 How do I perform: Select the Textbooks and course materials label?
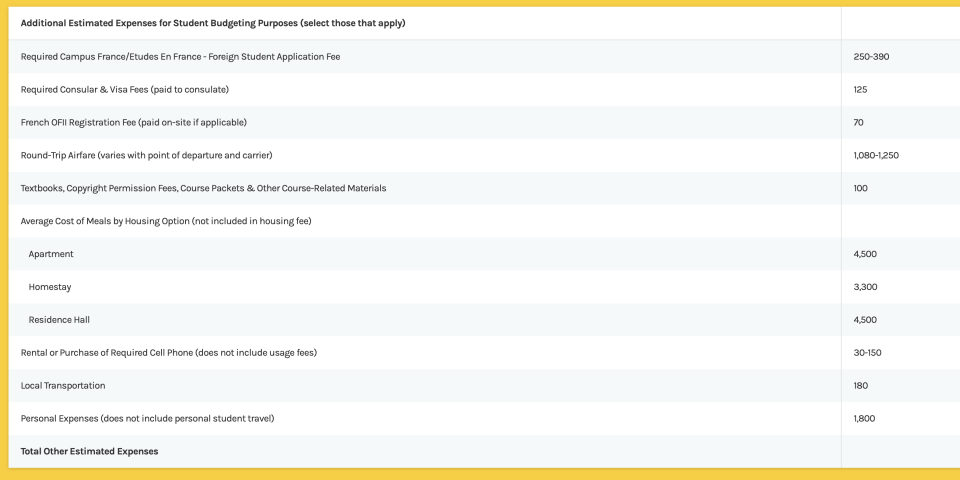pyautogui.click(x=203, y=188)
